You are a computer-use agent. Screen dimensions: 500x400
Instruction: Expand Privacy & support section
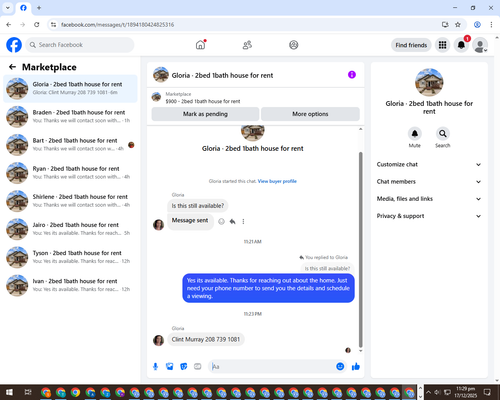pyautogui.click(x=429, y=216)
